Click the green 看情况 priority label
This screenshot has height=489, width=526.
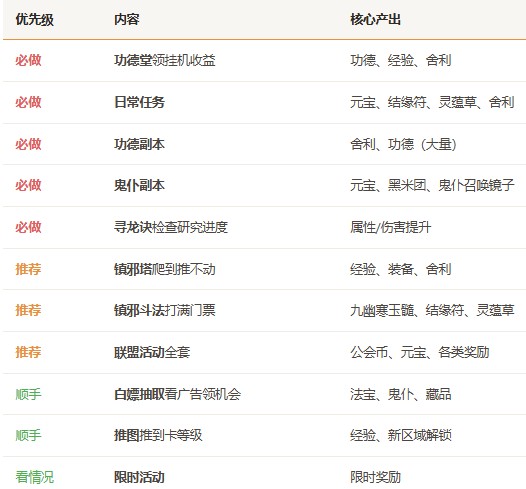pyautogui.click(x=35, y=477)
